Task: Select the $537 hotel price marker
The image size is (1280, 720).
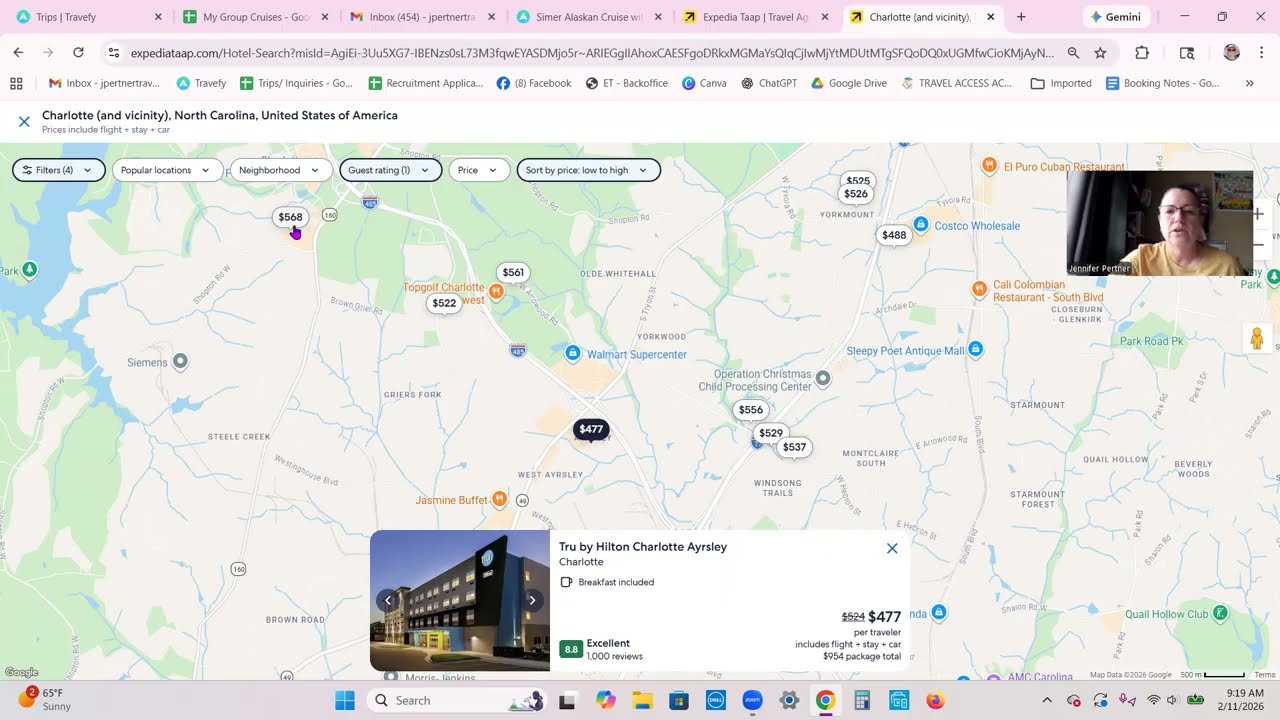Action: coord(794,447)
